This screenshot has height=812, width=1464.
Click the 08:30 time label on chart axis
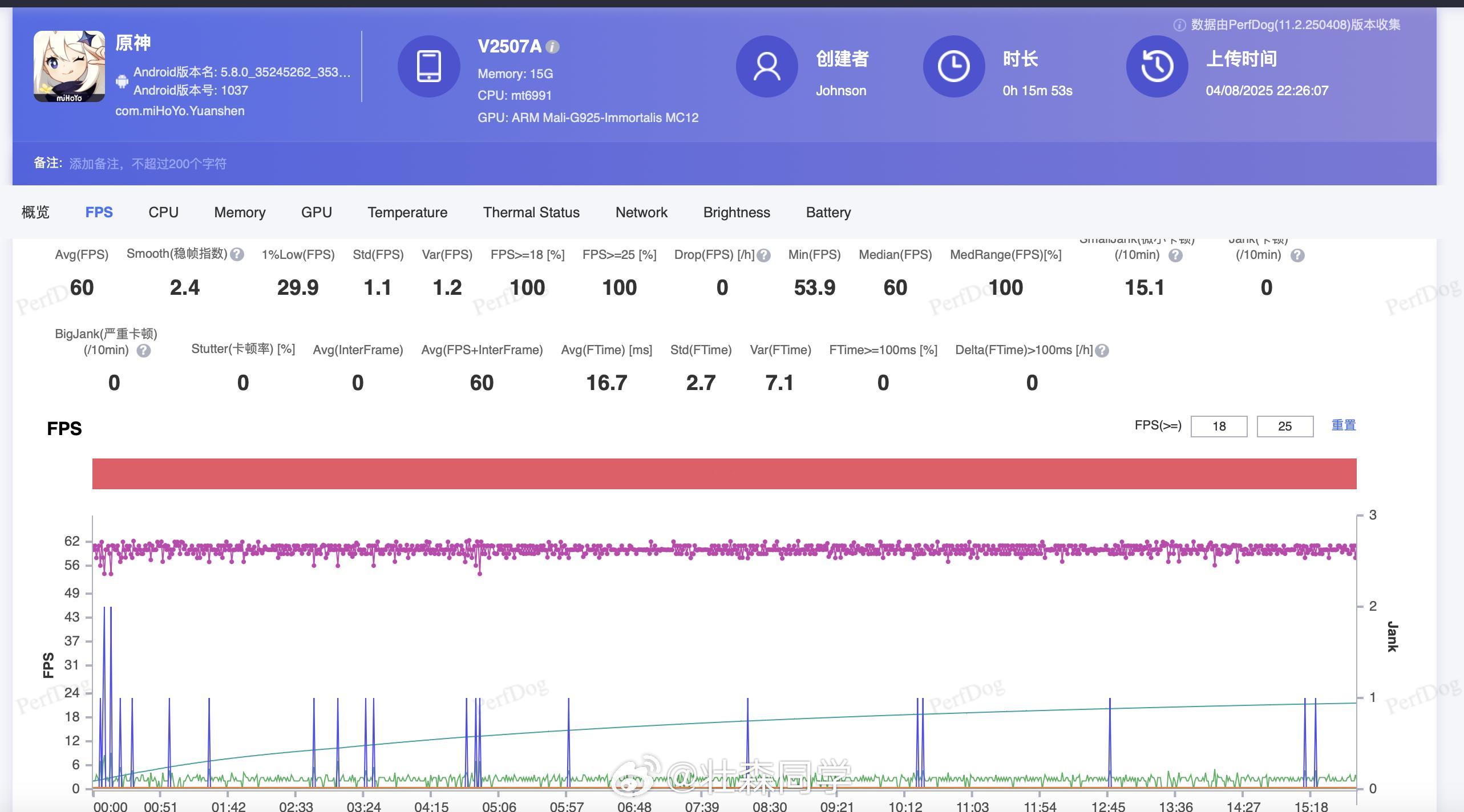click(x=770, y=806)
